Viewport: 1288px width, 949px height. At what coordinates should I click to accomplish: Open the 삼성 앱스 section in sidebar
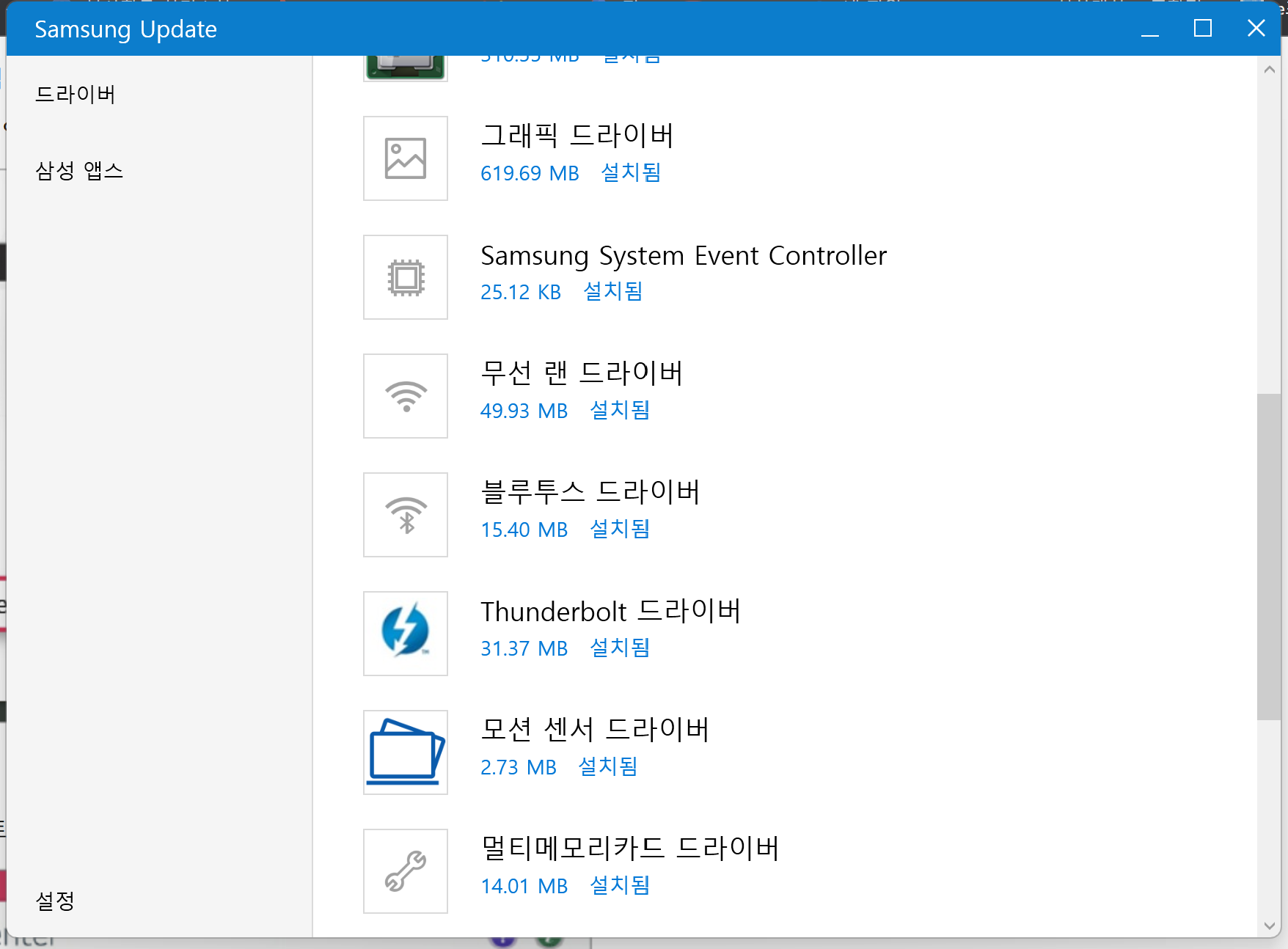(79, 170)
